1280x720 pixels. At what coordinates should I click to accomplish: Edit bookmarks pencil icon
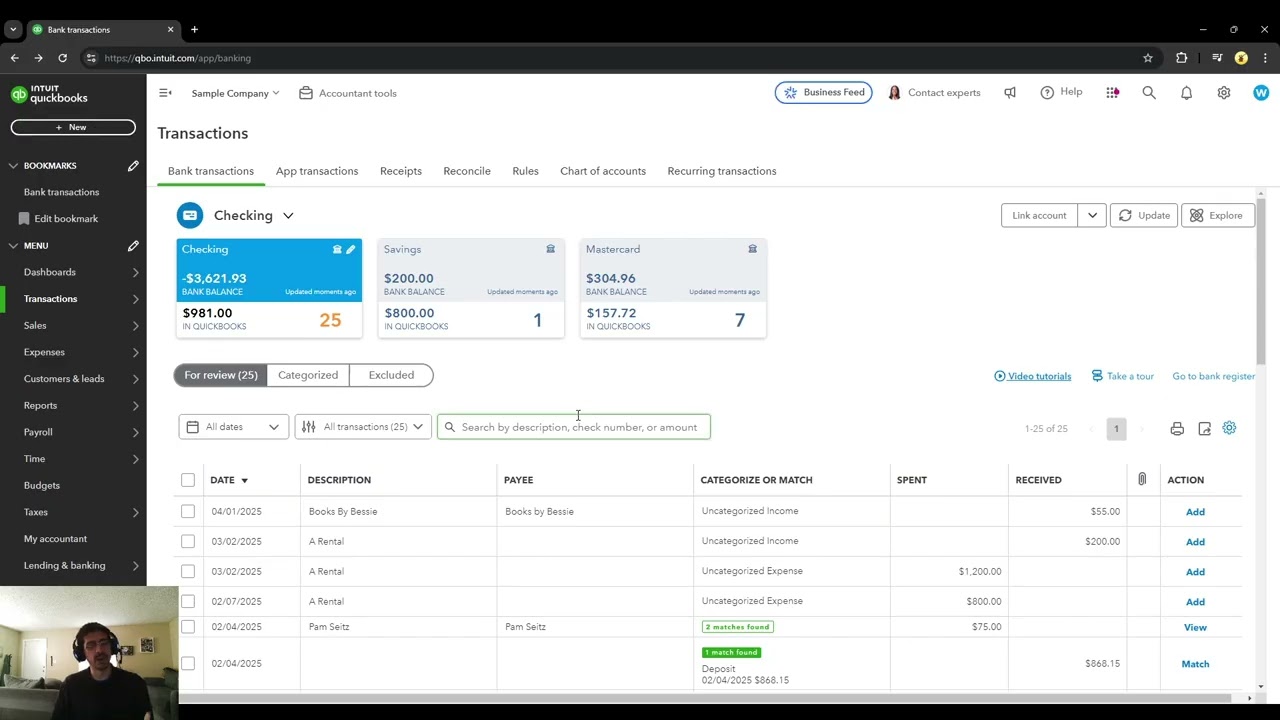click(133, 166)
